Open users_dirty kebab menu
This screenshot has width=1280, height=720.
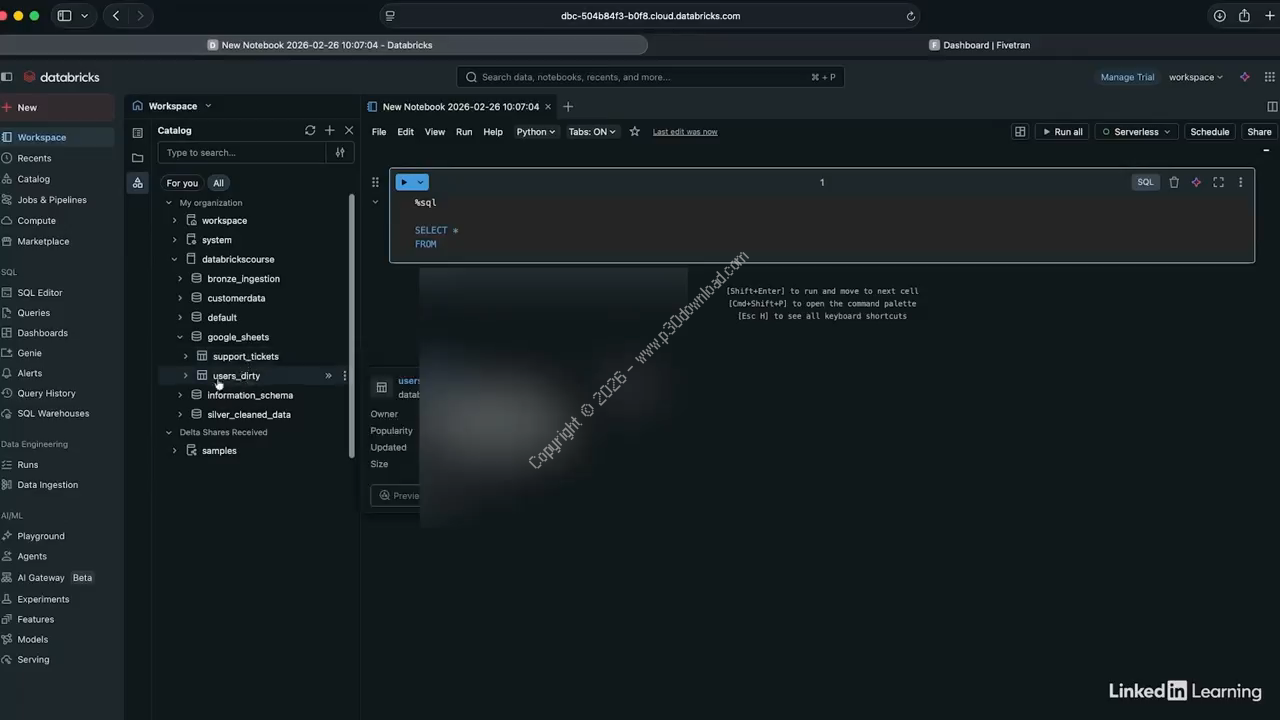pyautogui.click(x=345, y=376)
